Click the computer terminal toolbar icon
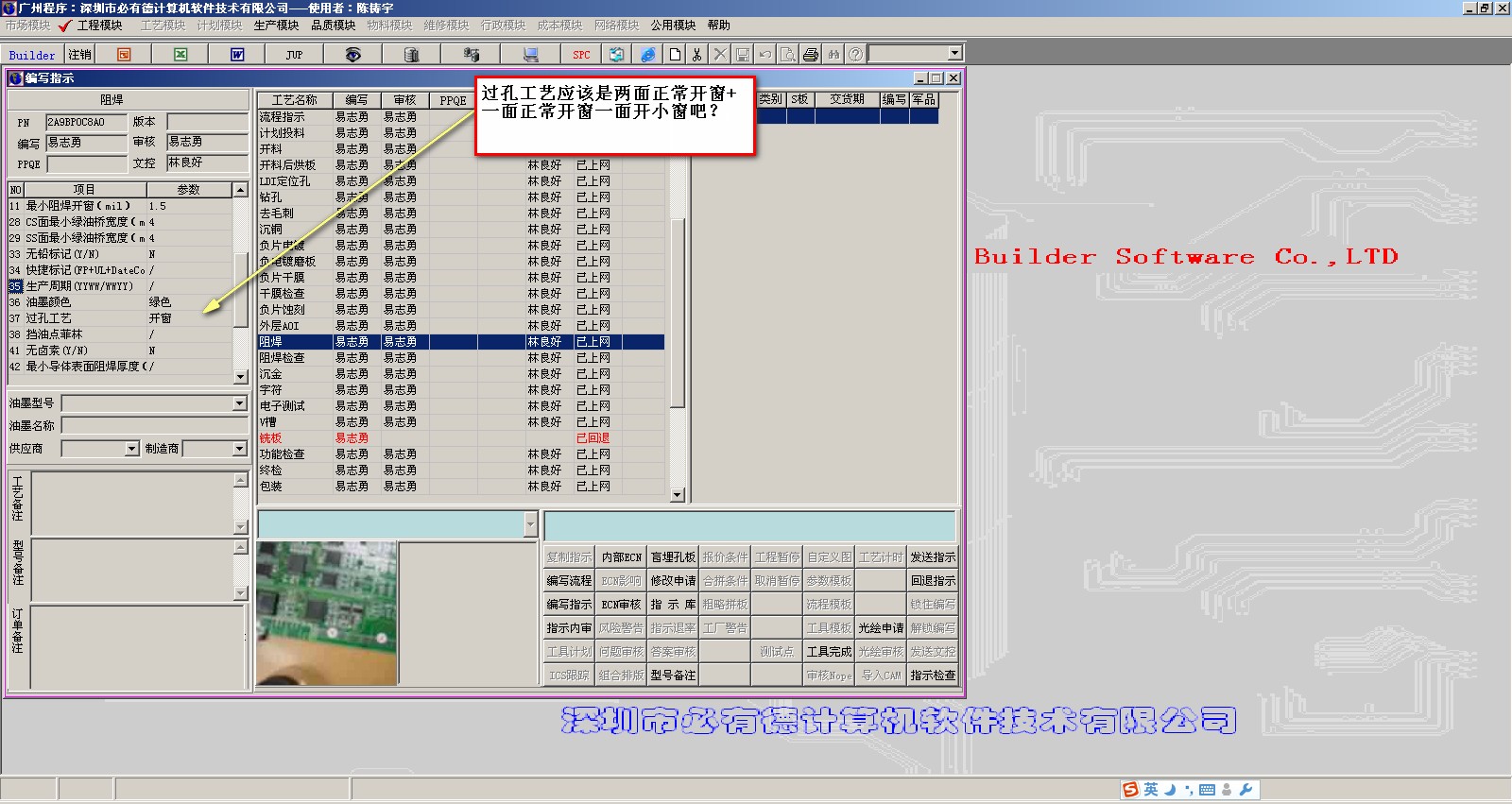 coord(530,55)
